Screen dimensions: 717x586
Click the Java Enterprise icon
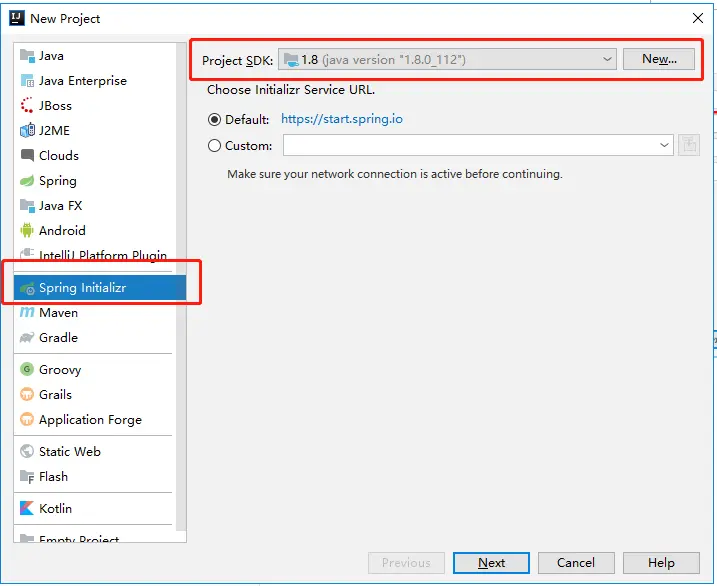pos(27,81)
